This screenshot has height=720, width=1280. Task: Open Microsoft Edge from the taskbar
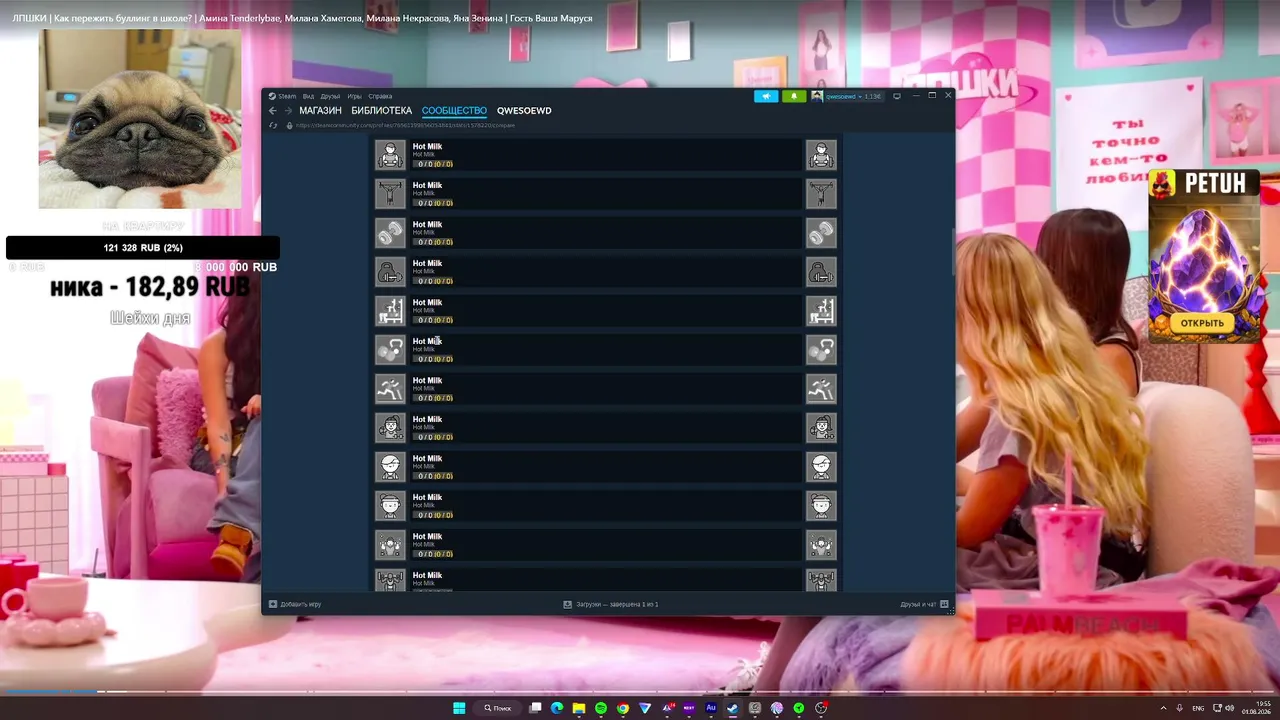tap(557, 708)
